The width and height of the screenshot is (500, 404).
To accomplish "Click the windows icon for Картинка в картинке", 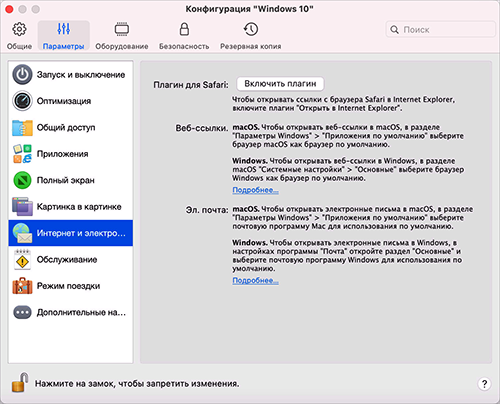I will pos(22,206).
